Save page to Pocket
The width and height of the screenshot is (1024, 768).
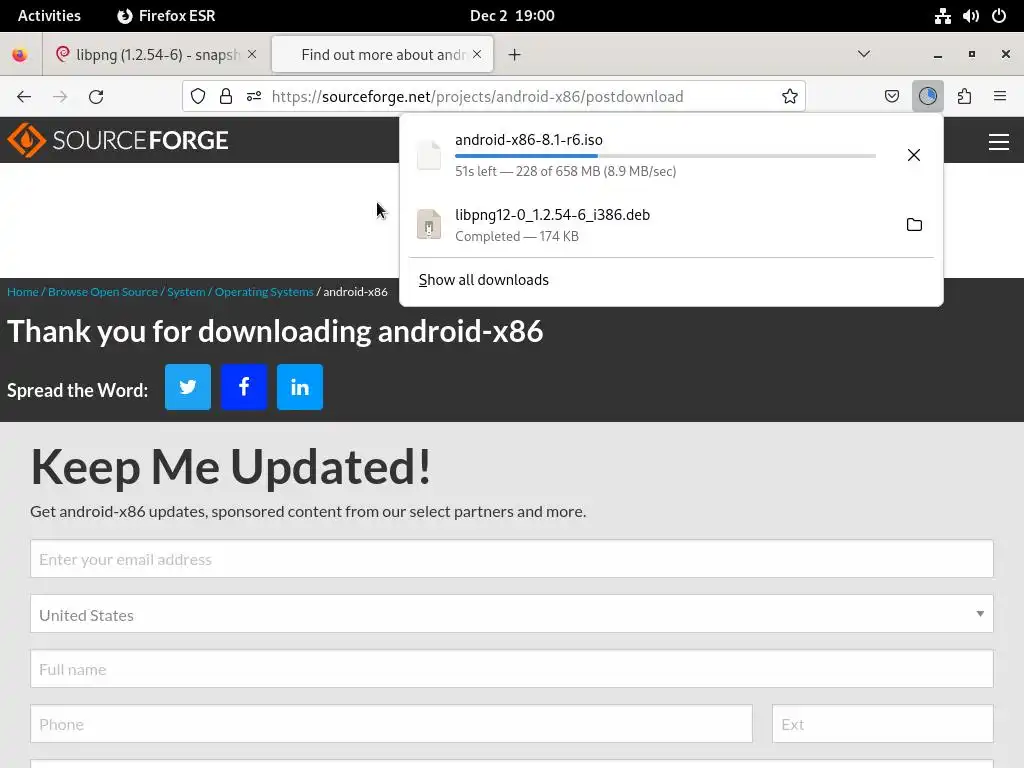pyautogui.click(x=891, y=97)
